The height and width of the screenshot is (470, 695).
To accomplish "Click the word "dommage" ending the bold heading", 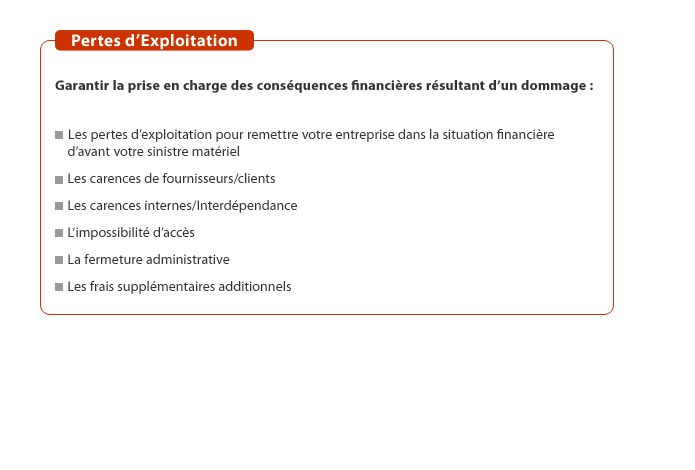I will 555,86.
